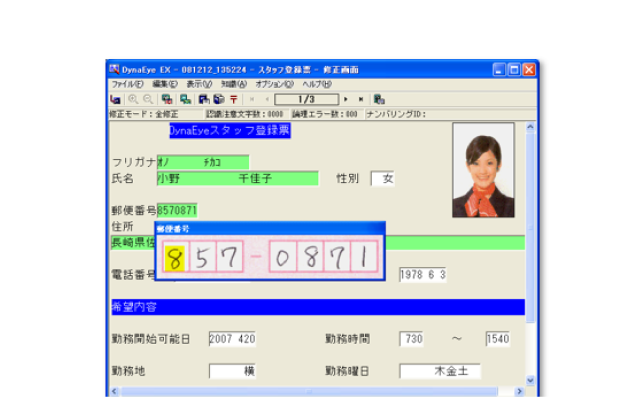Click the red postal mark icon
The height and width of the screenshot is (397, 644).
click(234, 99)
